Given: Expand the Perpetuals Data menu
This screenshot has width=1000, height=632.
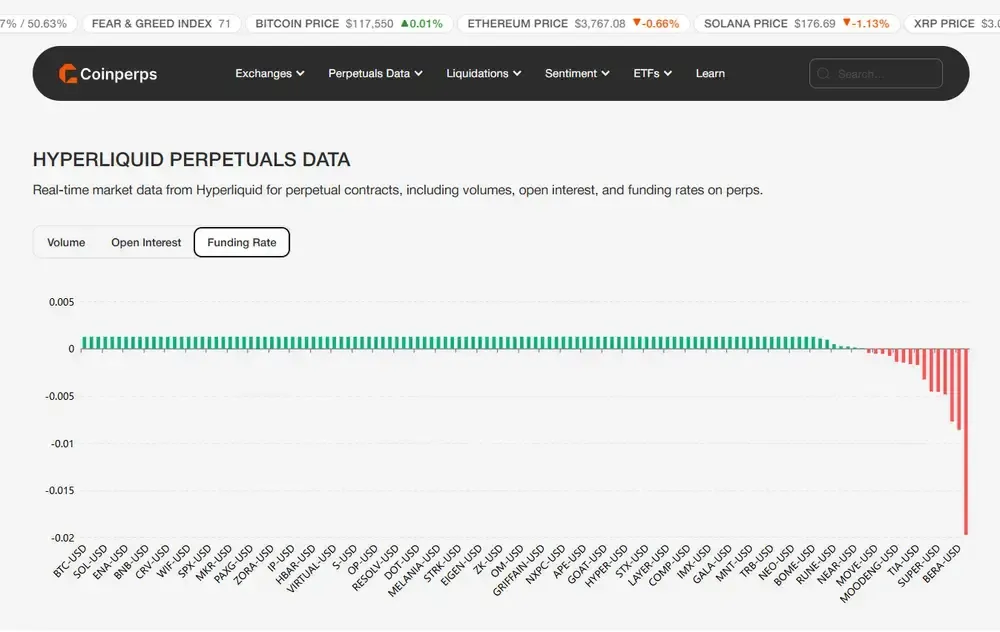Looking at the screenshot, I should (x=376, y=73).
